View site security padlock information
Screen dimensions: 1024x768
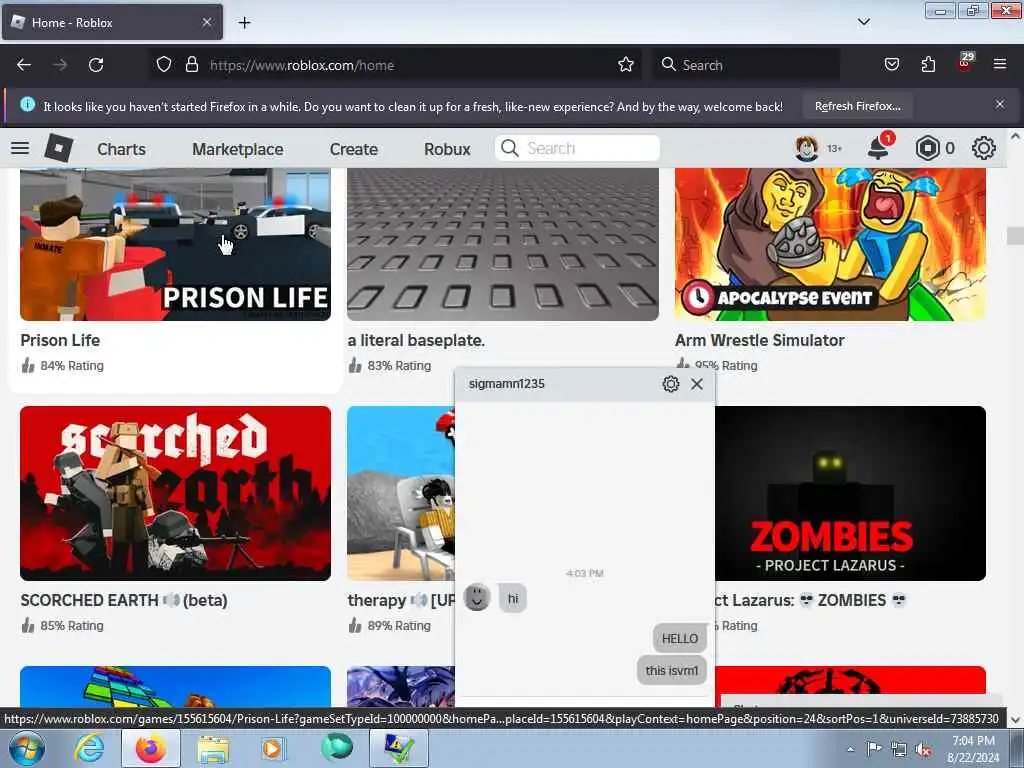[191, 65]
